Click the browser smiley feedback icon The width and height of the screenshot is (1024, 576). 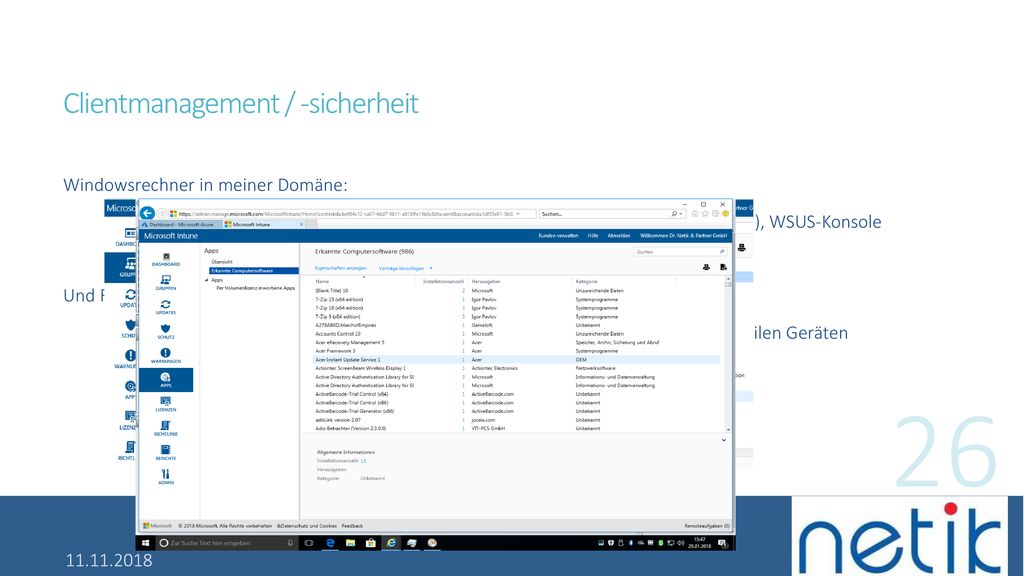(725, 214)
